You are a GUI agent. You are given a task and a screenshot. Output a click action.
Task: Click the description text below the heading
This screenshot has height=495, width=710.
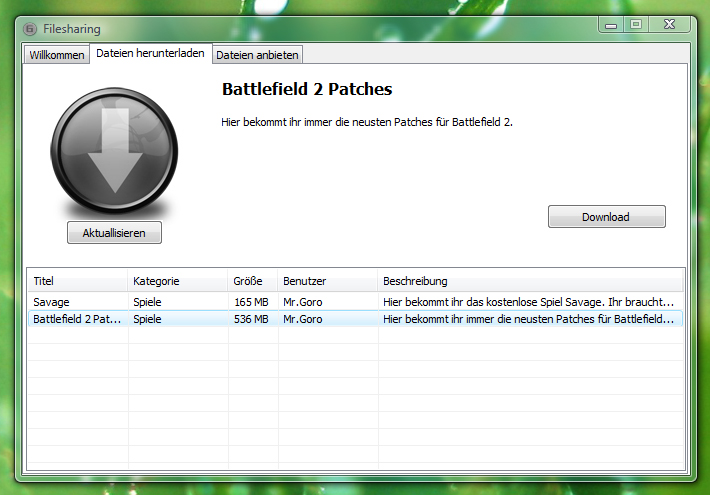coord(367,122)
